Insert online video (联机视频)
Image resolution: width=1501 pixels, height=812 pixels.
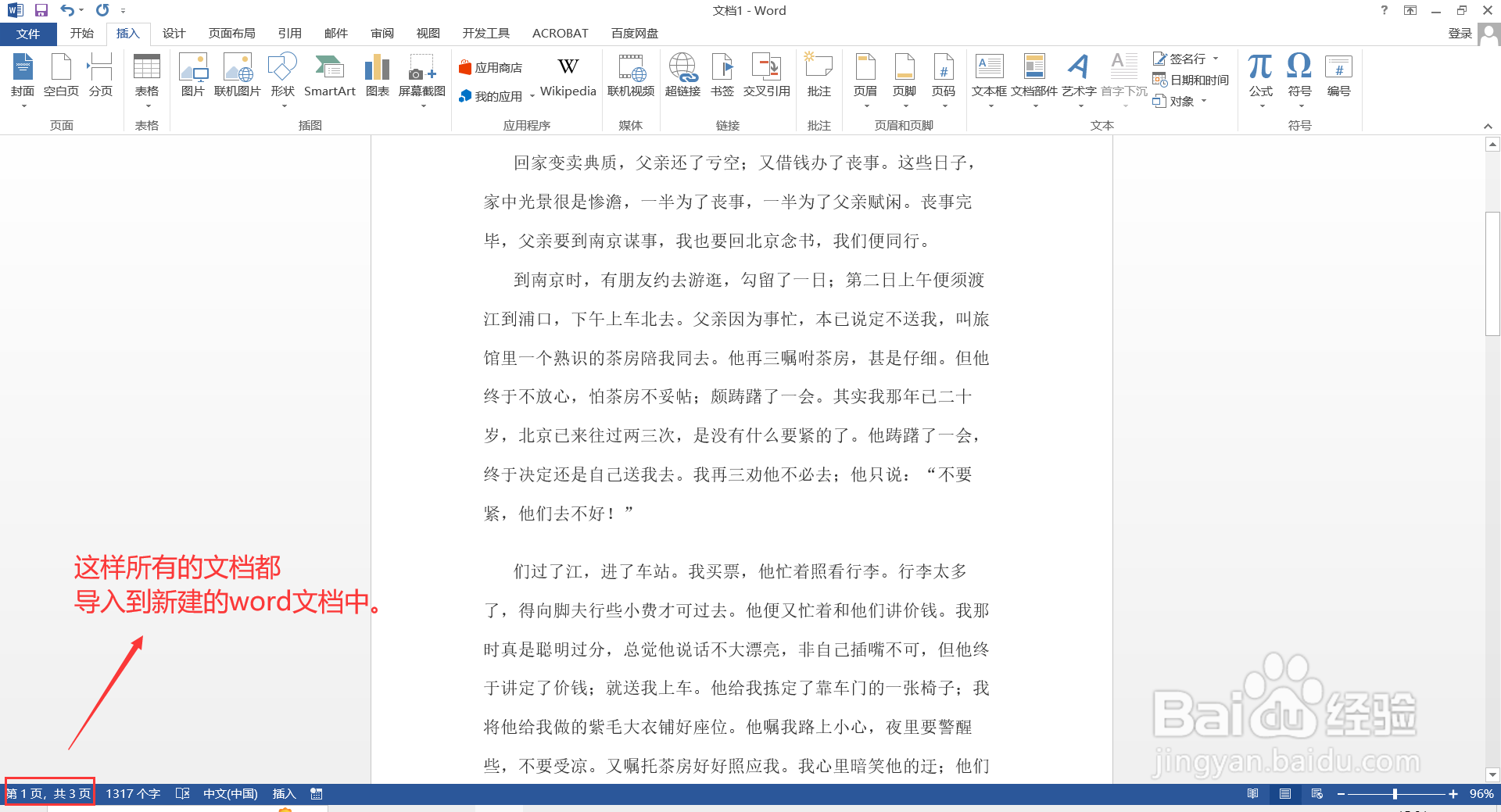pos(631,77)
